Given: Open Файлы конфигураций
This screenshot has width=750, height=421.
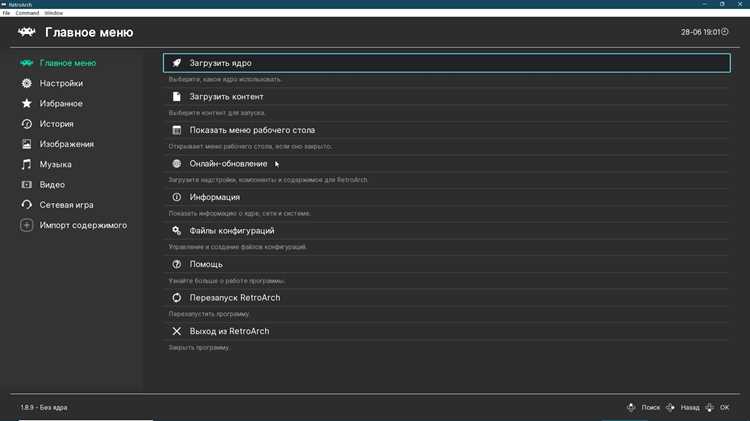Looking at the screenshot, I should click(x=446, y=230).
